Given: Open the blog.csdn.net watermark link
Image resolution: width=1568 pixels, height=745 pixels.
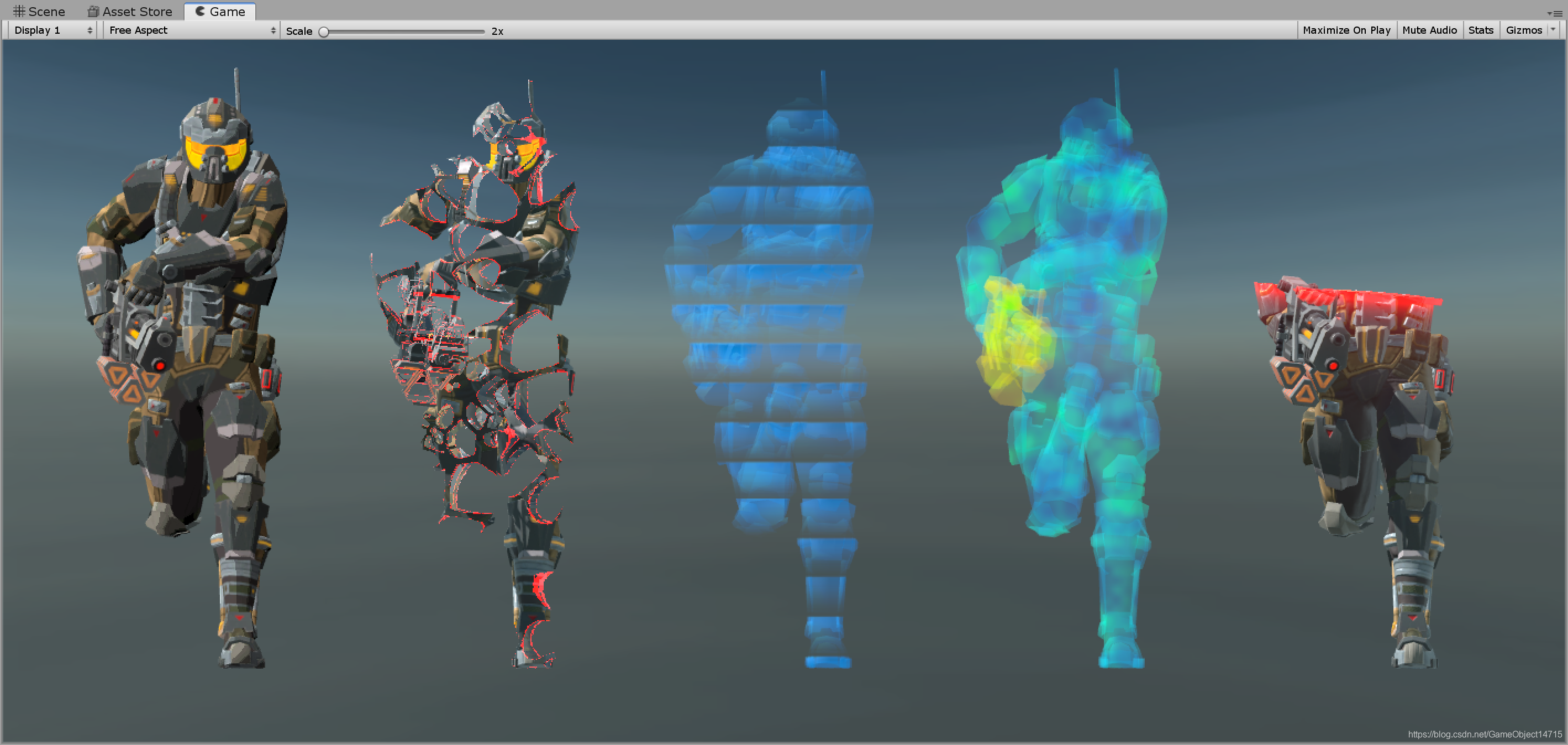Looking at the screenshot, I should point(1484,734).
